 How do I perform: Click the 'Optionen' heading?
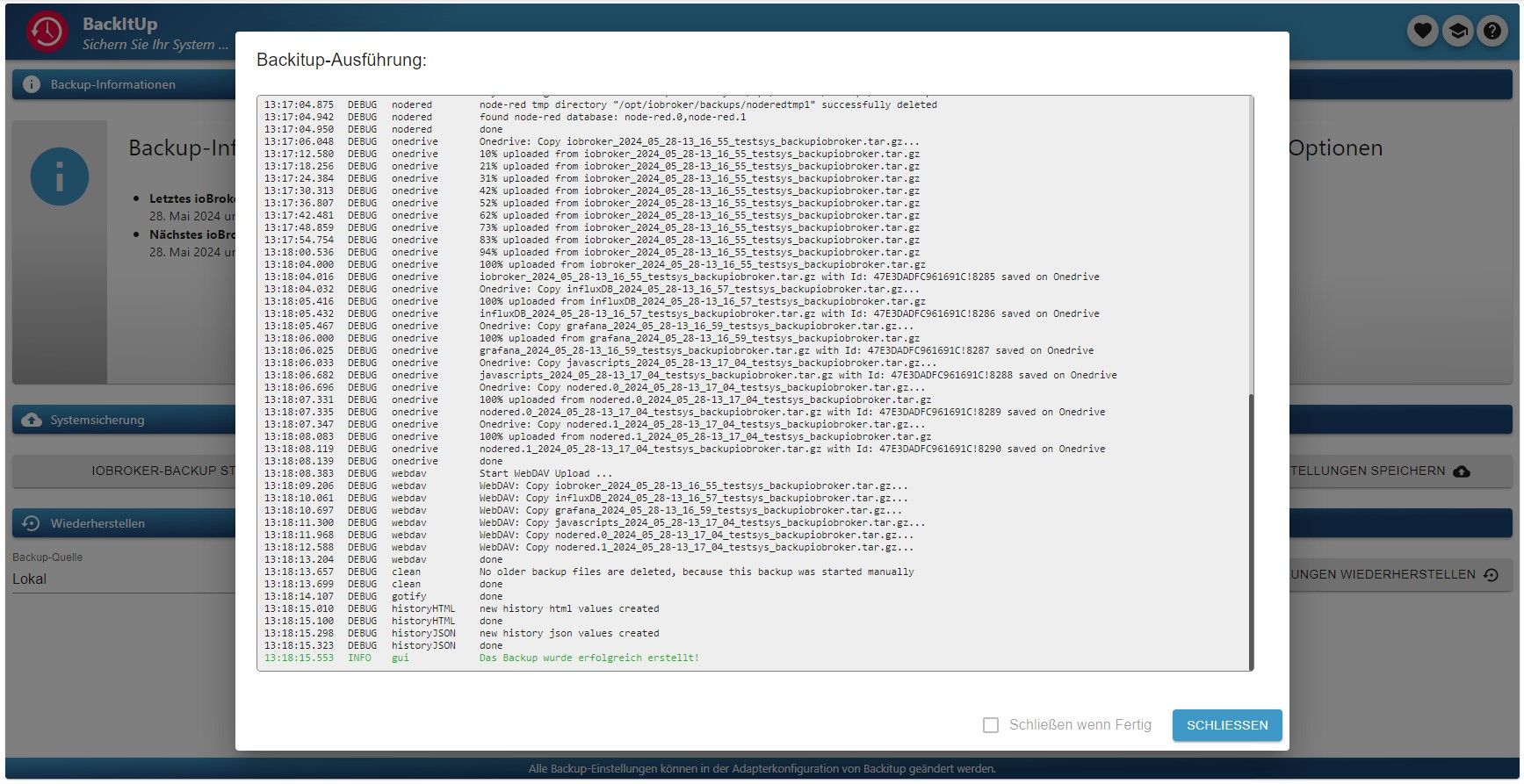[1335, 148]
